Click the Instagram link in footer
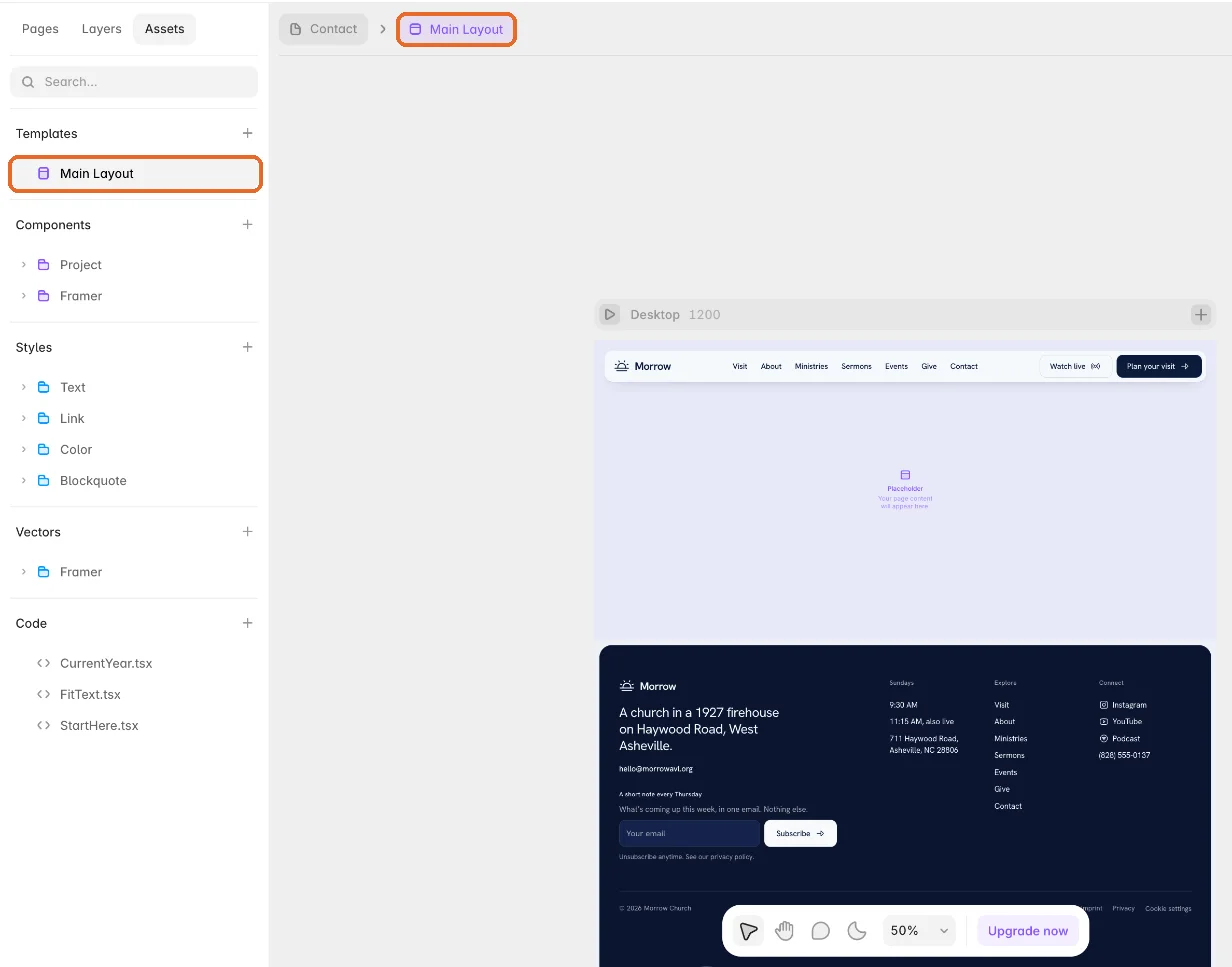Screen dimensions: 1232x967 tap(1123, 705)
